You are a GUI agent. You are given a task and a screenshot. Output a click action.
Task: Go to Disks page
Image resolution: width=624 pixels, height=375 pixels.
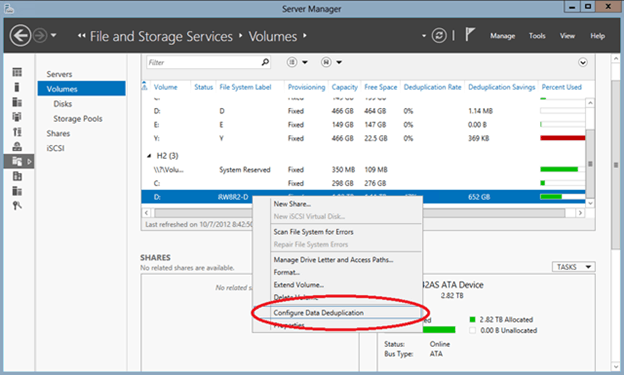click(63, 104)
